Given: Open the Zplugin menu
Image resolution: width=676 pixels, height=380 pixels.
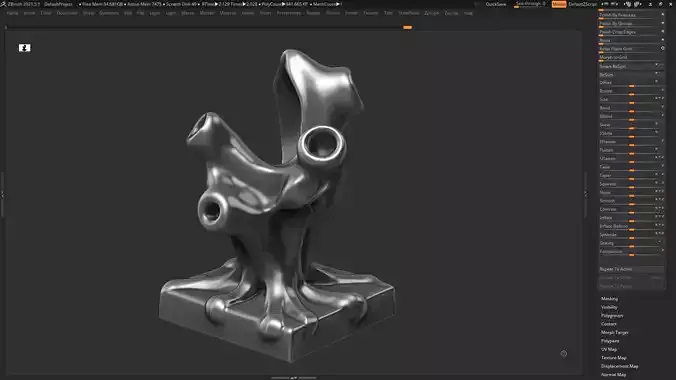Looking at the screenshot, I should [432, 13].
